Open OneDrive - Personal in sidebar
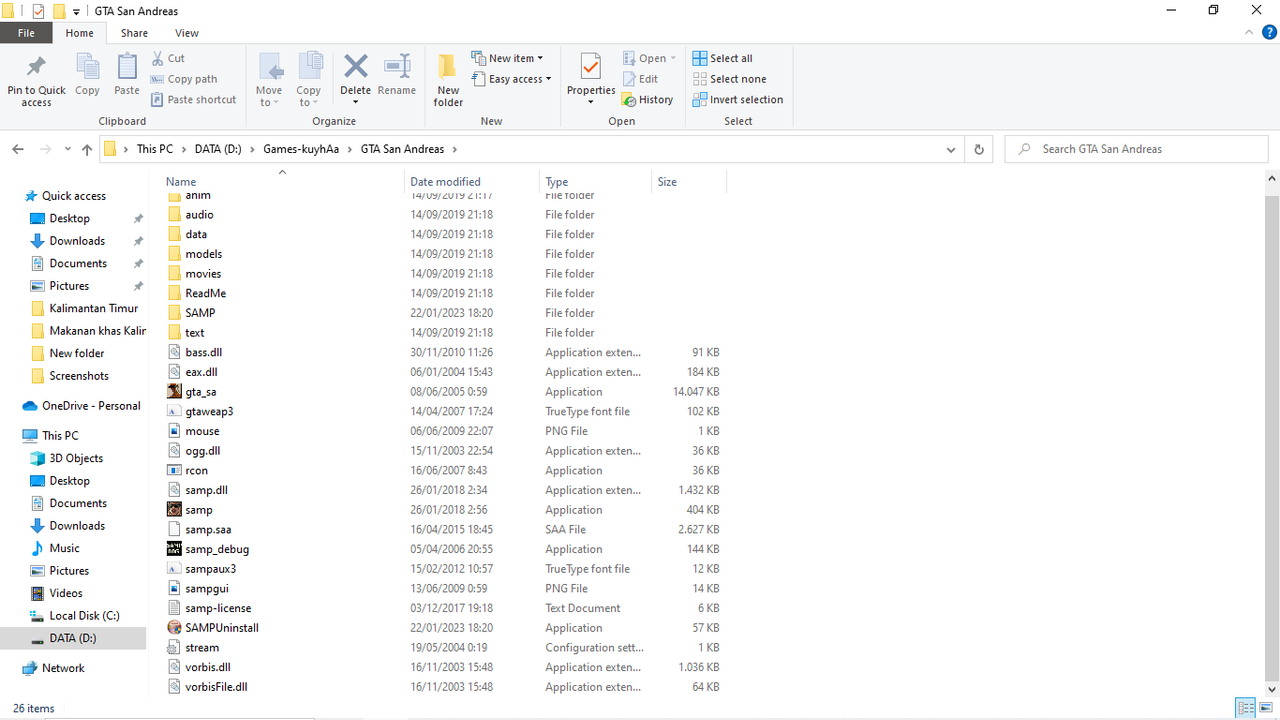 click(91, 406)
